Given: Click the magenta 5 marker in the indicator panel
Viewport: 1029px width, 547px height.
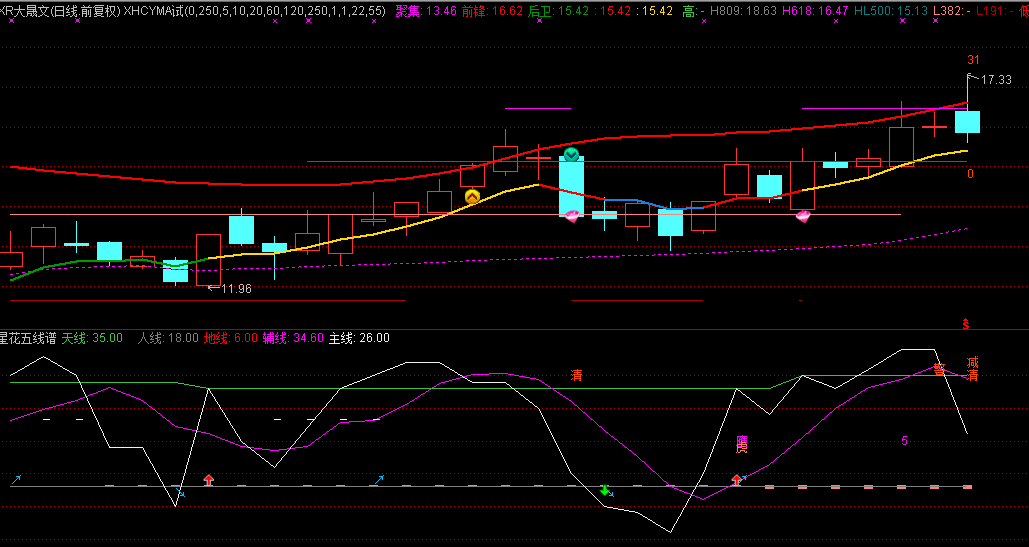Looking at the screenshot, I should coord(905,441).
